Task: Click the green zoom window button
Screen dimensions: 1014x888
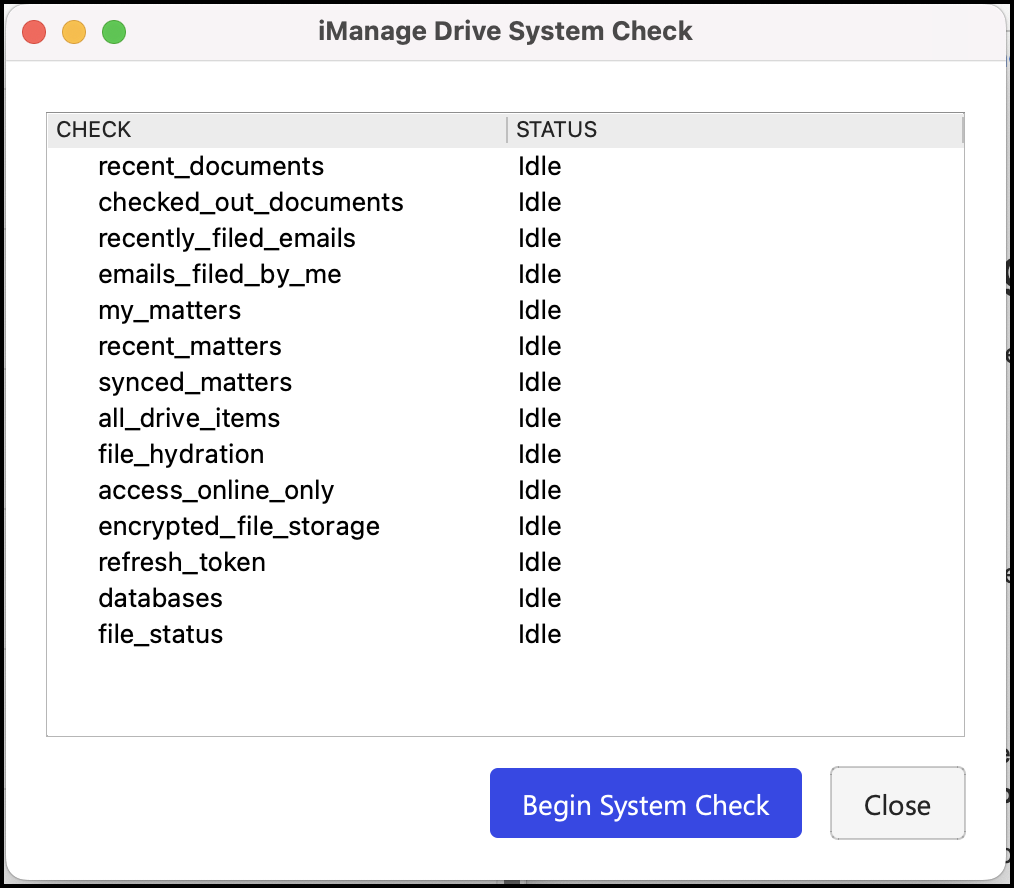Action: pyautogui.click(x=114, y=32)
